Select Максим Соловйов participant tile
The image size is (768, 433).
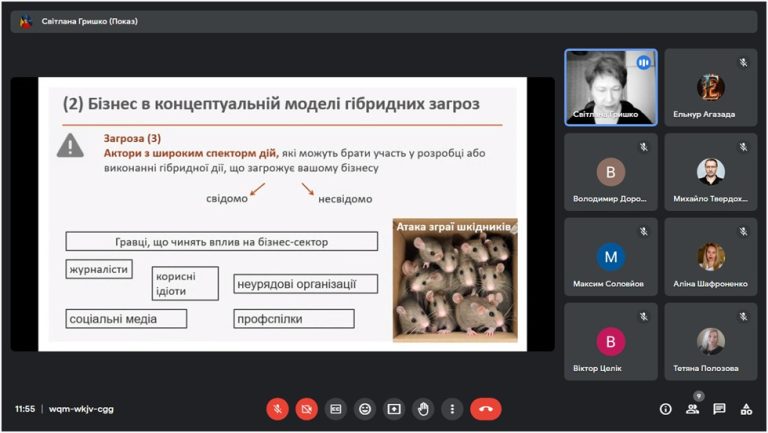[611, 257]
